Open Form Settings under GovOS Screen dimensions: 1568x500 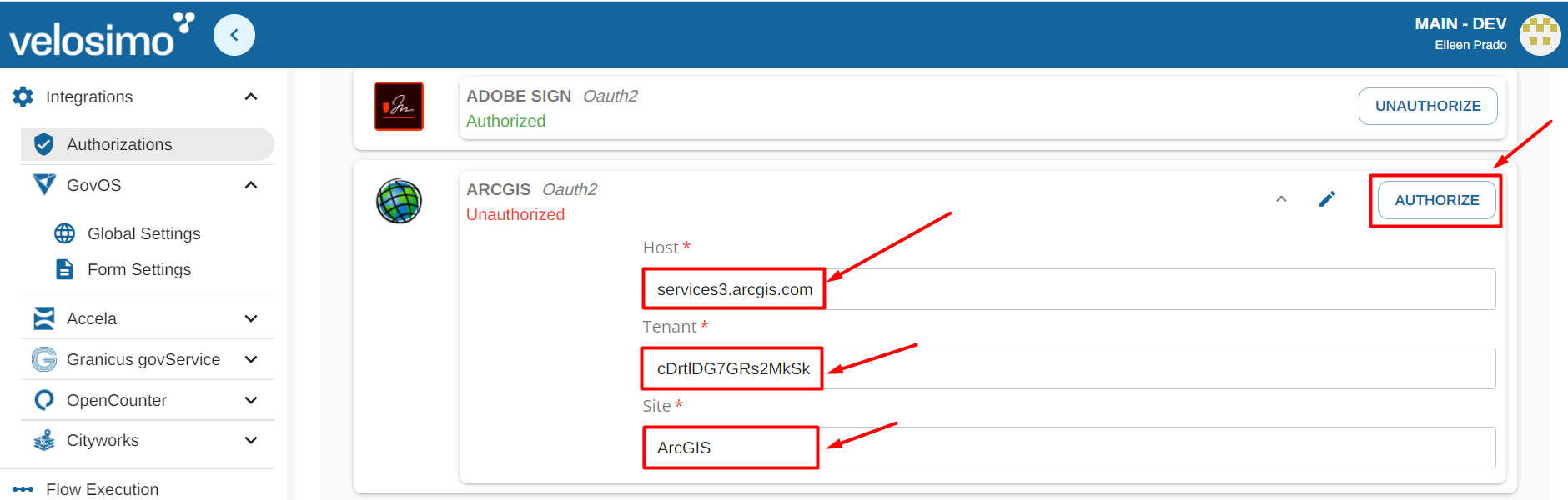click(139, 269)
